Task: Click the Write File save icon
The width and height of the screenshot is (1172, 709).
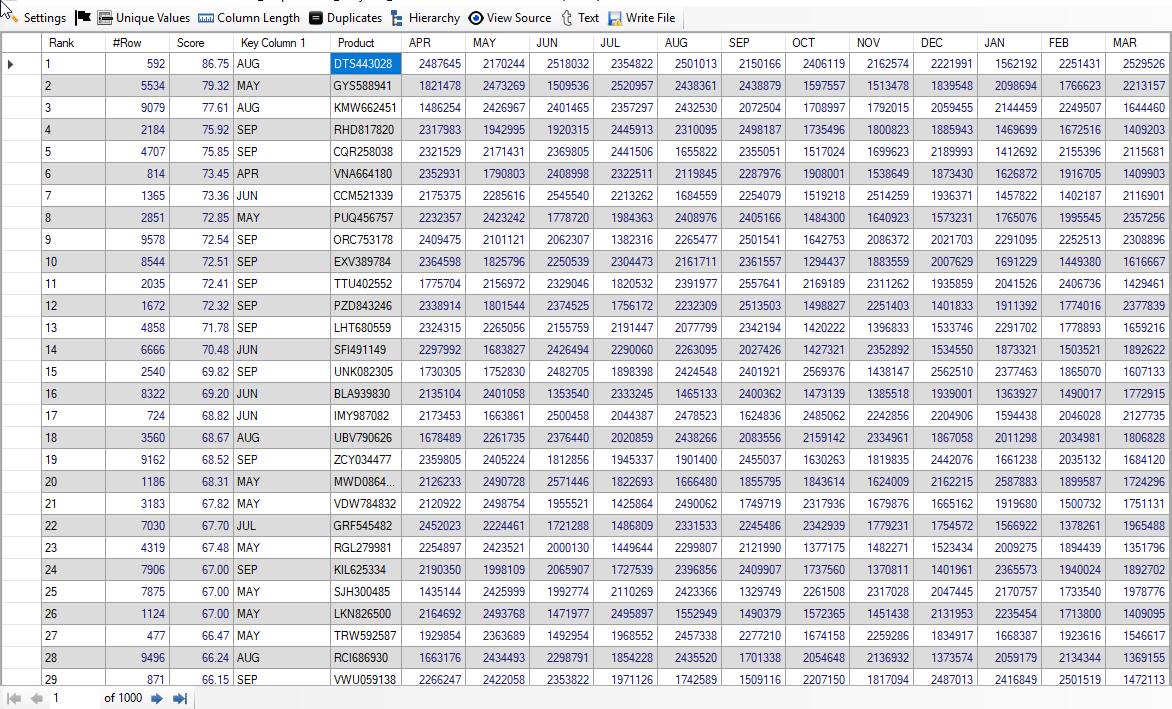Action: (x=615, y=18)
